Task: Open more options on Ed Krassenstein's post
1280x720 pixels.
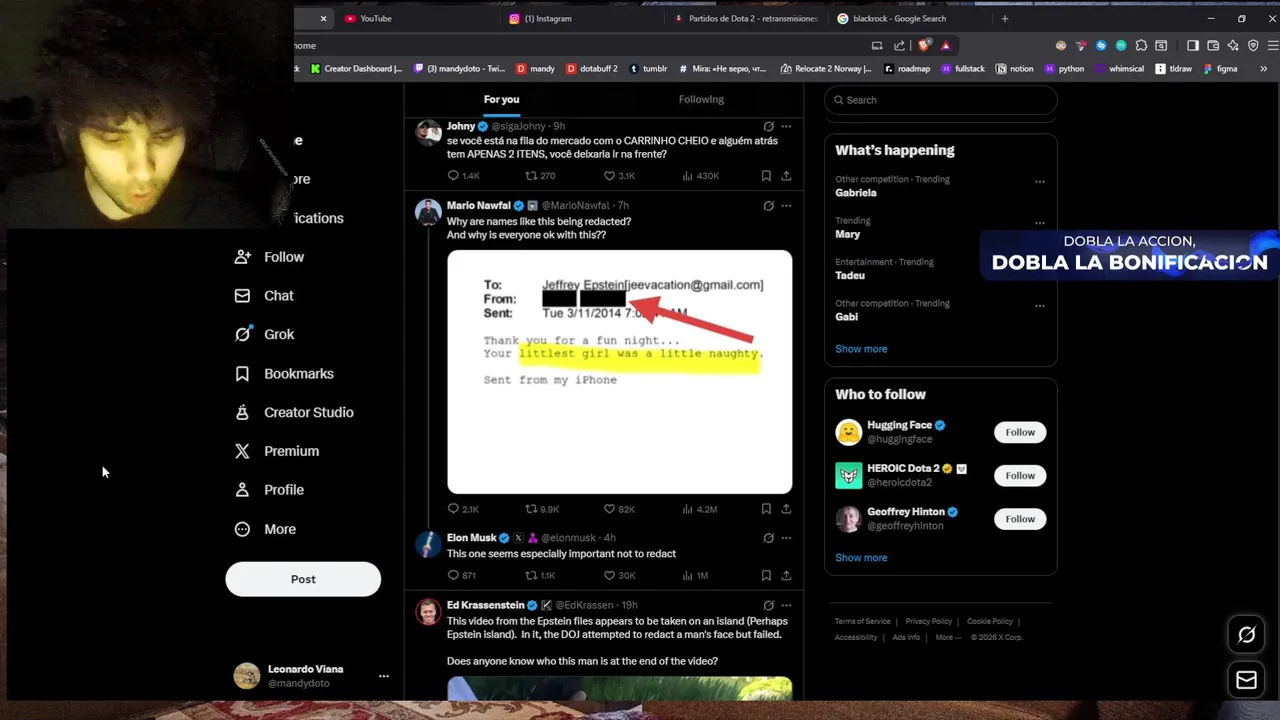Action: pyautogui.click(x=786, y=605)
